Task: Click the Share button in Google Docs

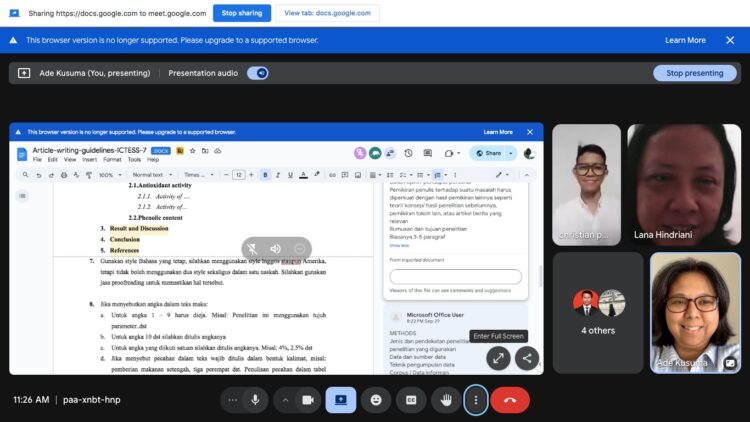Action: click(x=488, y=153)
